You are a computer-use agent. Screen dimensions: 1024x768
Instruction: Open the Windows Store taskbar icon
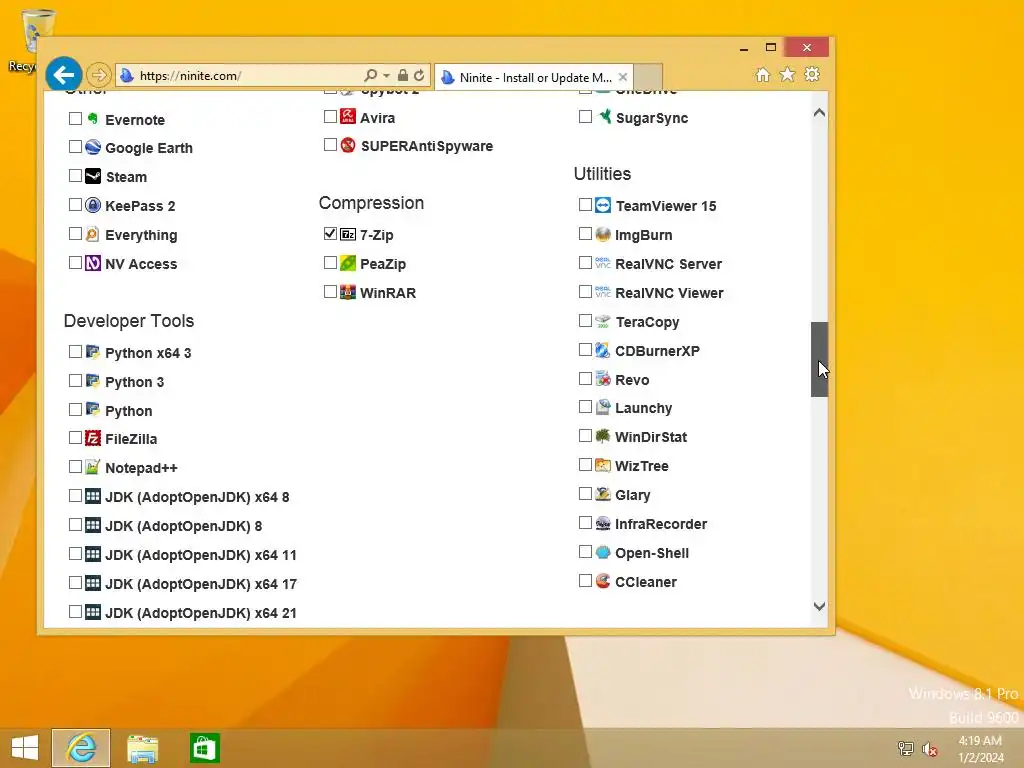pyautogui.click(x=204, y=748)
